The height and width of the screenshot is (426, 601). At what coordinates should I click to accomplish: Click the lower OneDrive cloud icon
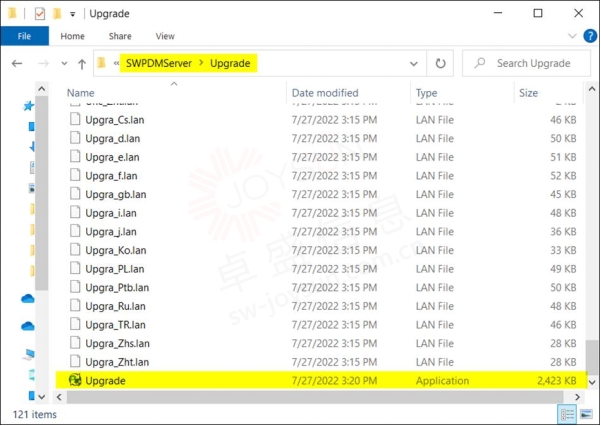[28, 326]
